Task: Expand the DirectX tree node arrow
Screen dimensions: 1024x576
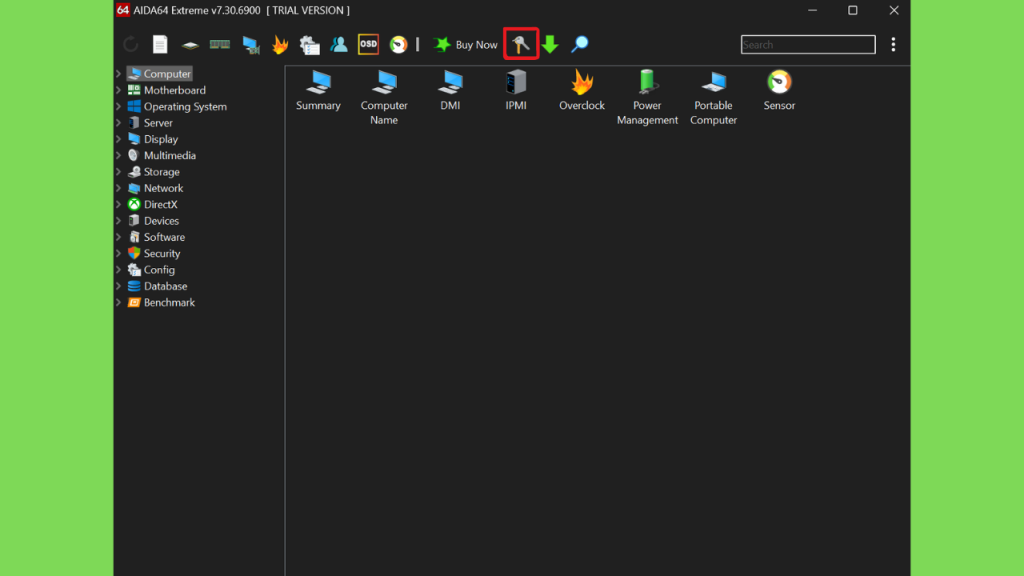Action: (119, 204)
